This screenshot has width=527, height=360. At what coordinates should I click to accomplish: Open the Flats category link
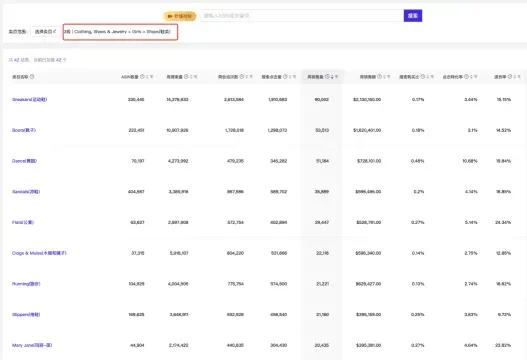pos(23,222)
